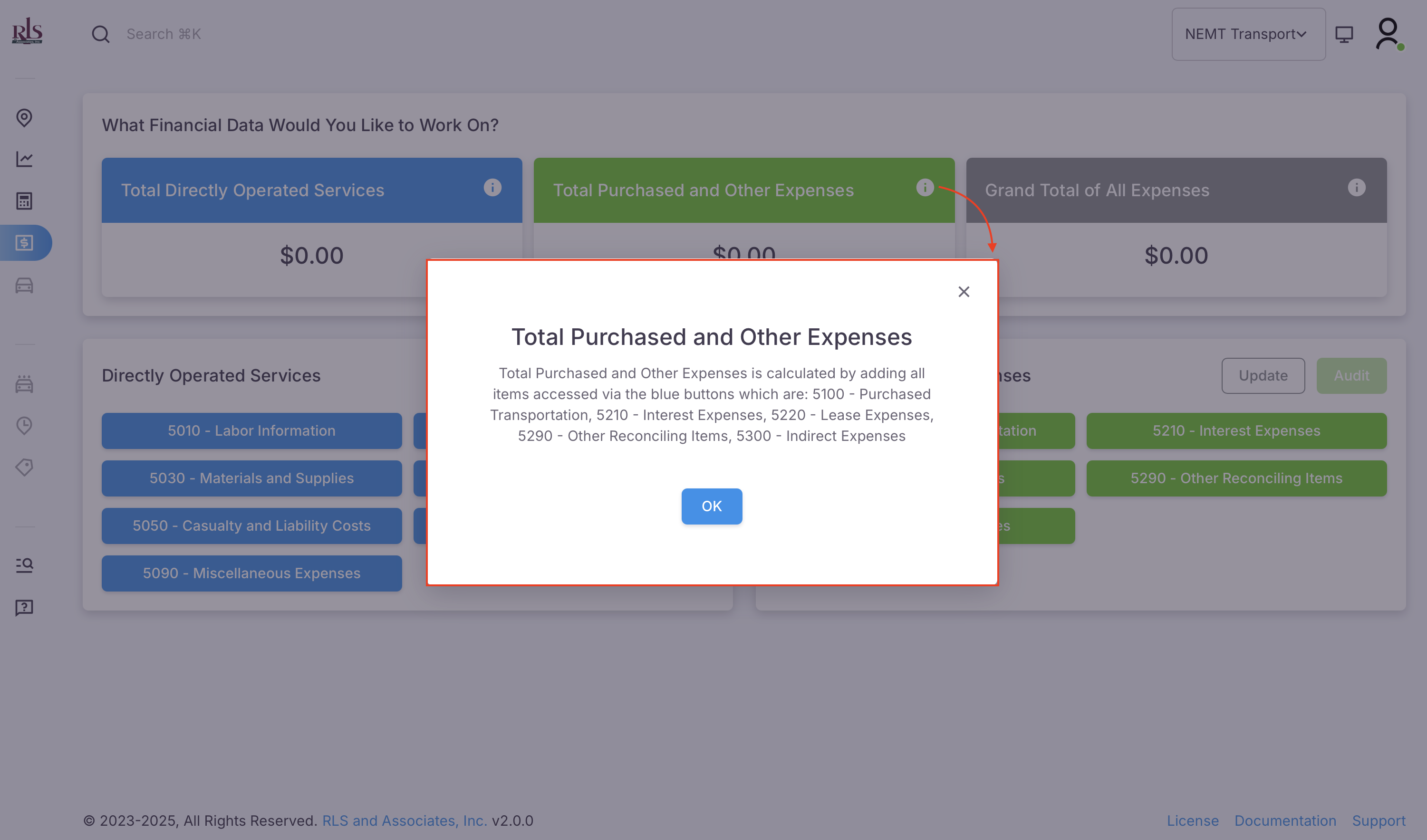Screen dimensions: 1427x840
Task: Select the dollar financial data sidebar icon
Action: (24, 243)
